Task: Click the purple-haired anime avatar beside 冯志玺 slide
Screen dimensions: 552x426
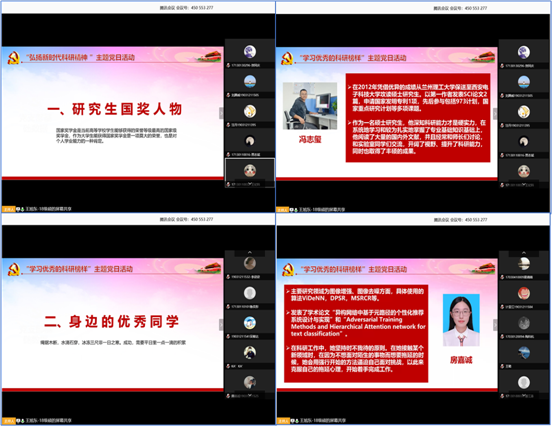Action: coord(523,52)
